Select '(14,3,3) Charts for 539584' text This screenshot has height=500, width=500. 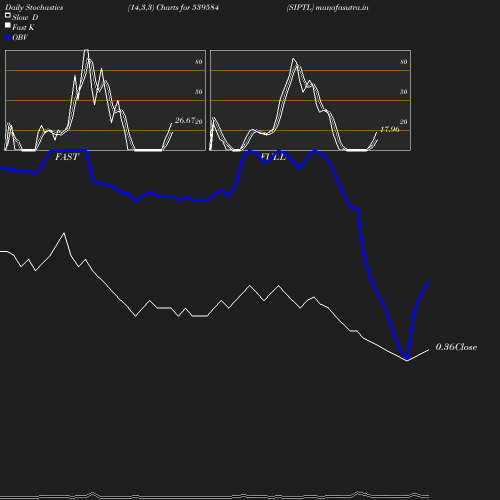coord(173,8)
